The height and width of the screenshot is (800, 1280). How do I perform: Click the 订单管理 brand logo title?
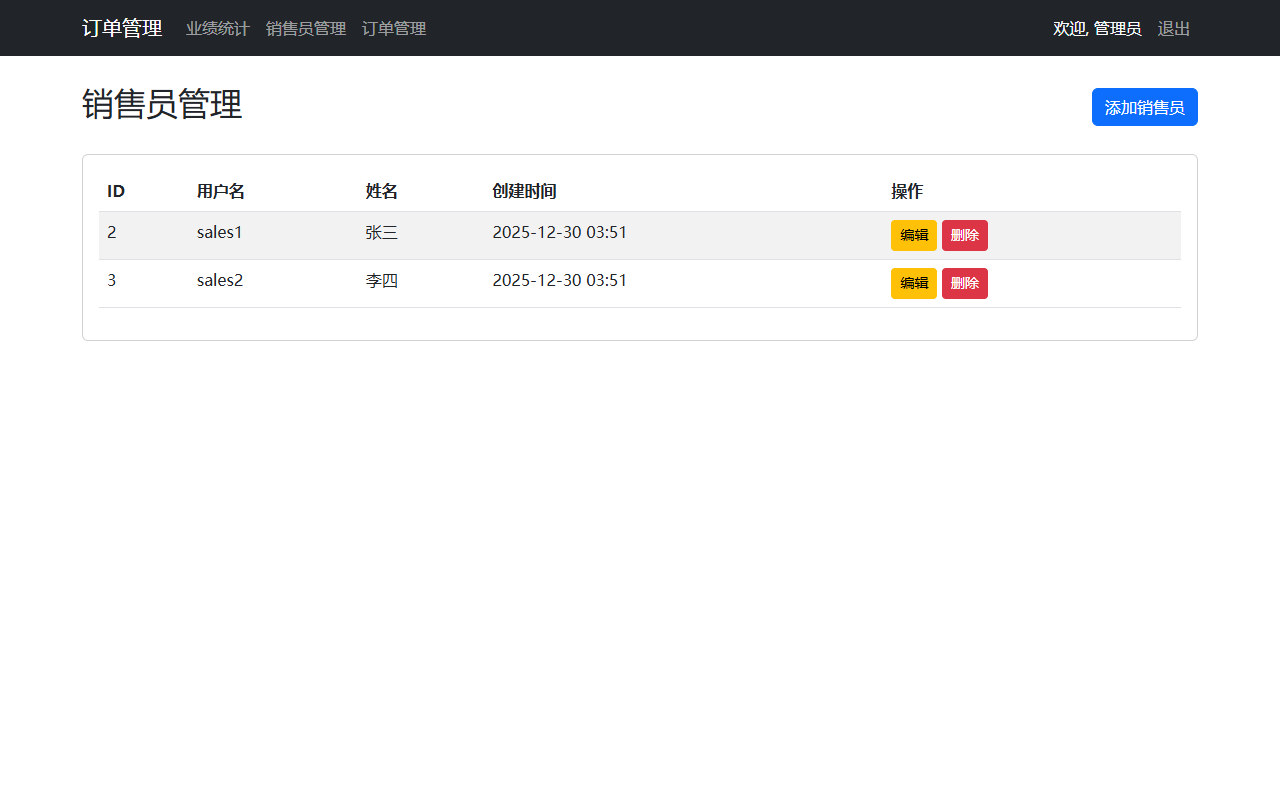click(x=122, y=28)
